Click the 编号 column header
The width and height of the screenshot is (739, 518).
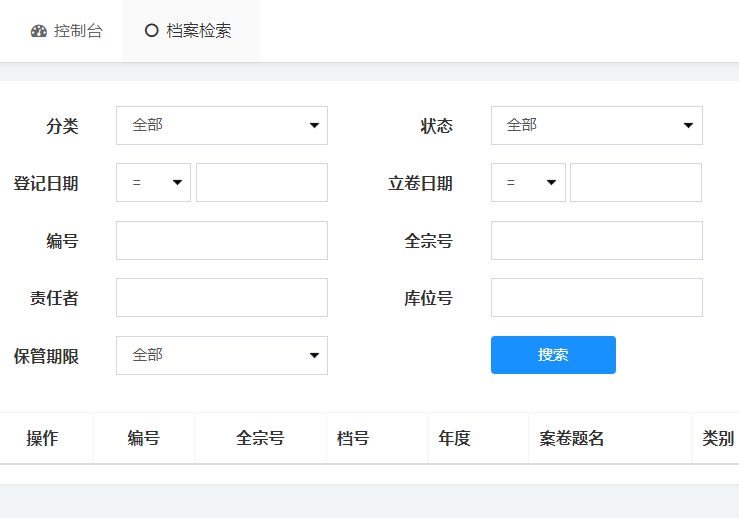tap(144, 438)
